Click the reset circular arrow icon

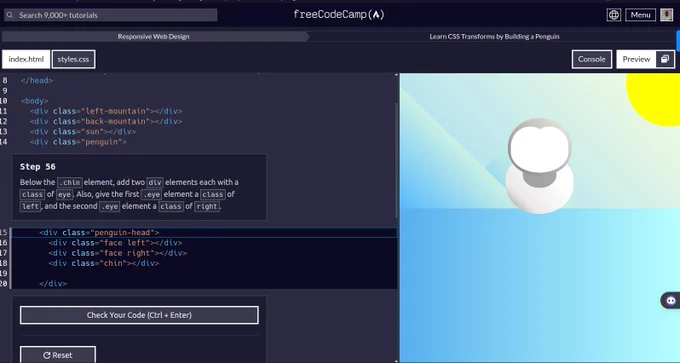tap(47, 355)
